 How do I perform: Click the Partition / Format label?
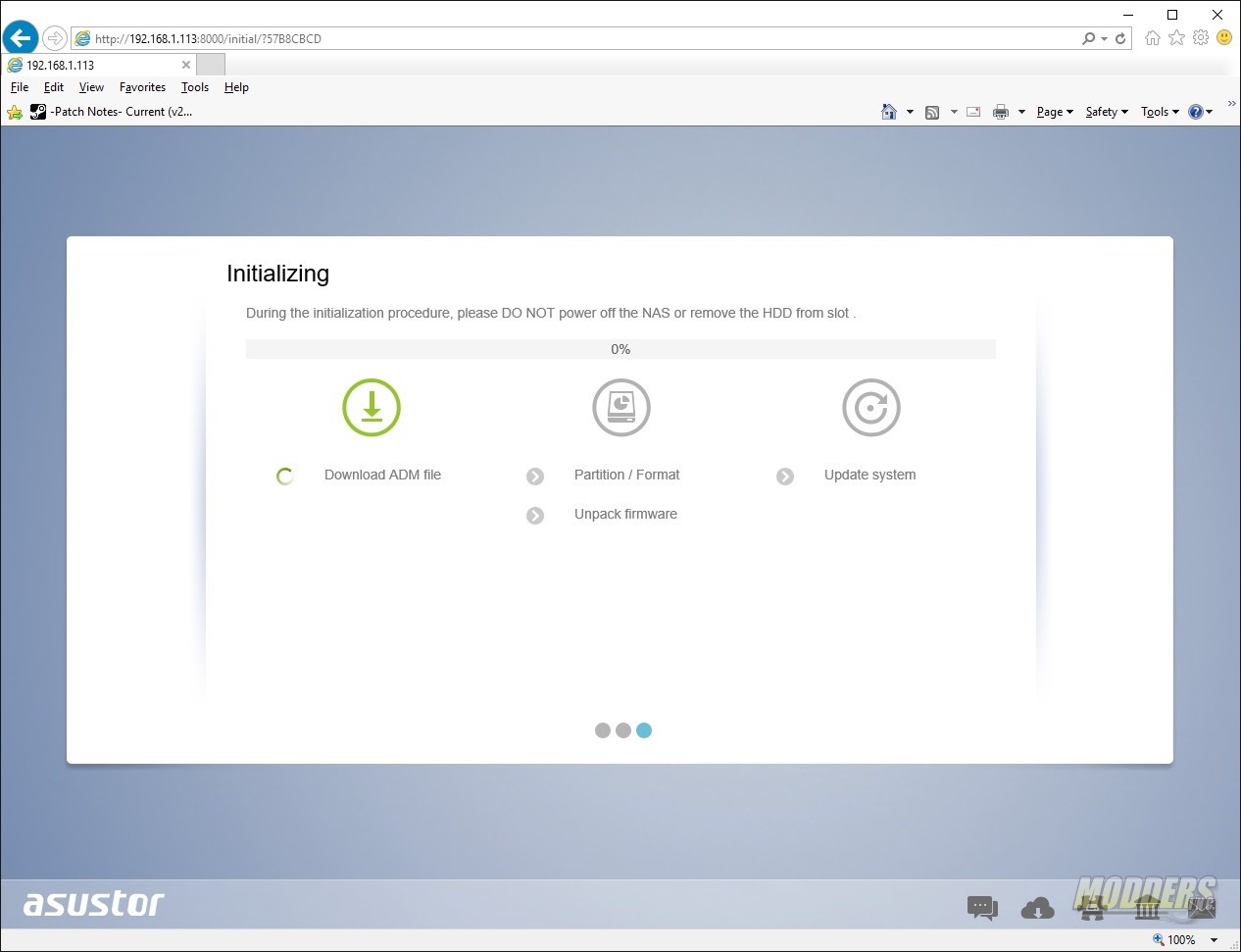(626, 475)
